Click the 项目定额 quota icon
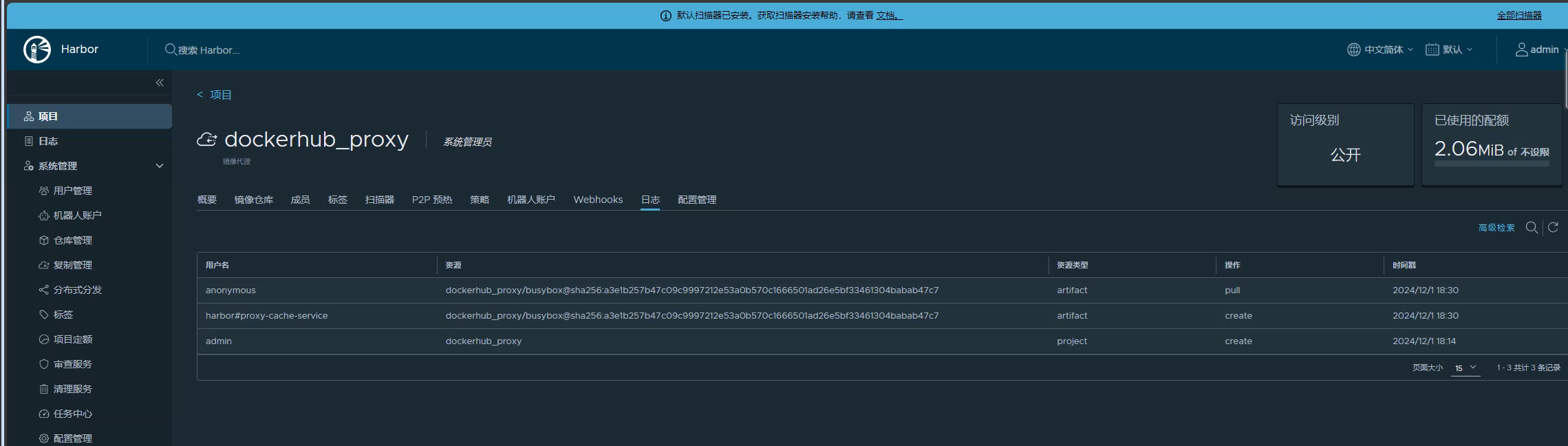The height and width of the screenshot is (446, 1568). point(44,339)
